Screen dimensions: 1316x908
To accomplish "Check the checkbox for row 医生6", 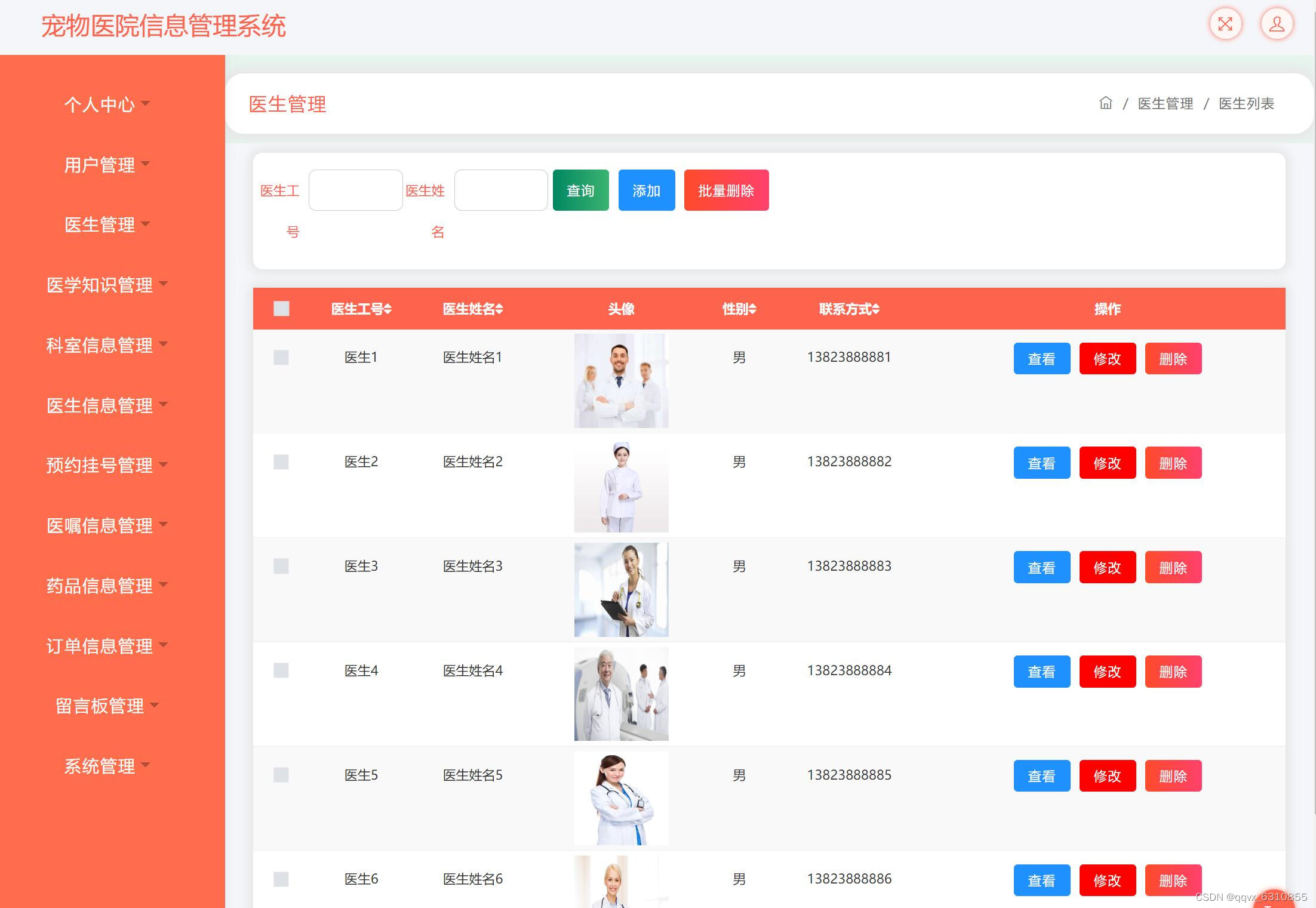I will 281,879.
